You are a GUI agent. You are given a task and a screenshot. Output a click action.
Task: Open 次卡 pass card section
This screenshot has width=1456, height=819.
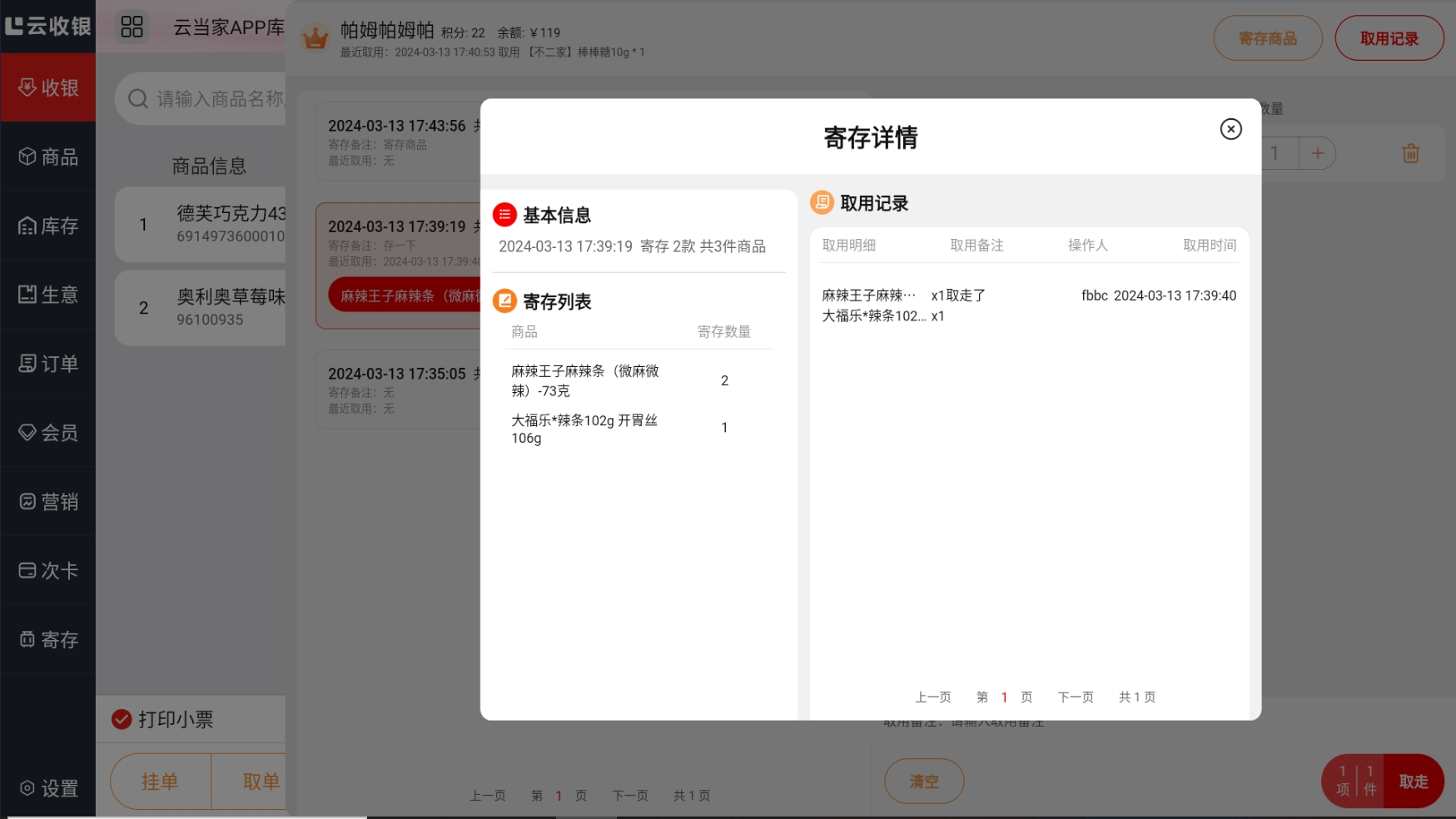[48, 571]
